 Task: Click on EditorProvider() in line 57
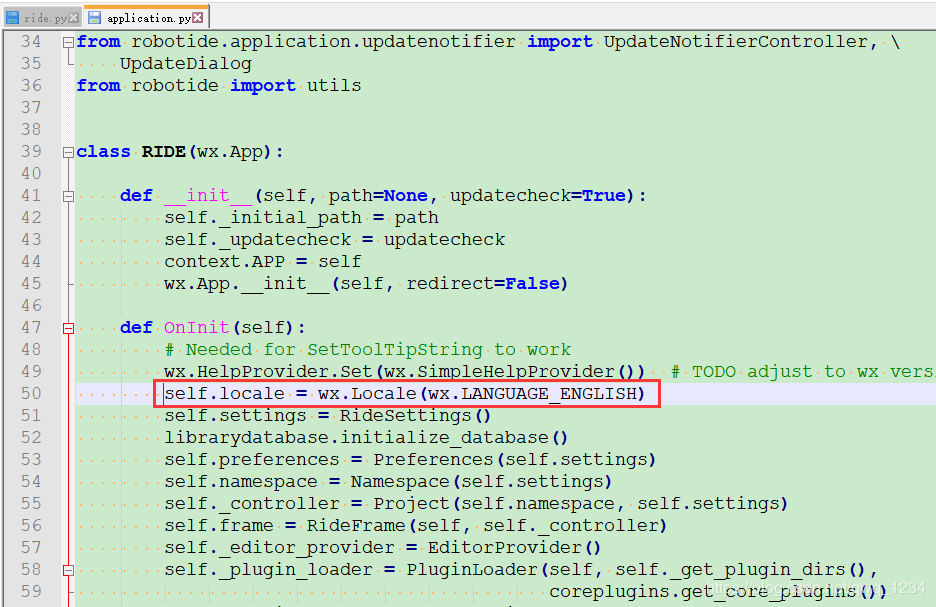coord(514,547)
